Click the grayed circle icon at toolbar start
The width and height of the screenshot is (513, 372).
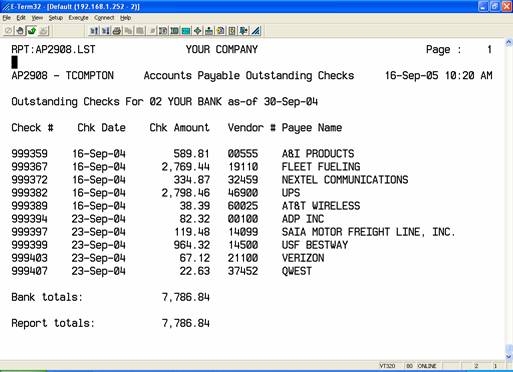pyautogui.click(x=8, y=31)
